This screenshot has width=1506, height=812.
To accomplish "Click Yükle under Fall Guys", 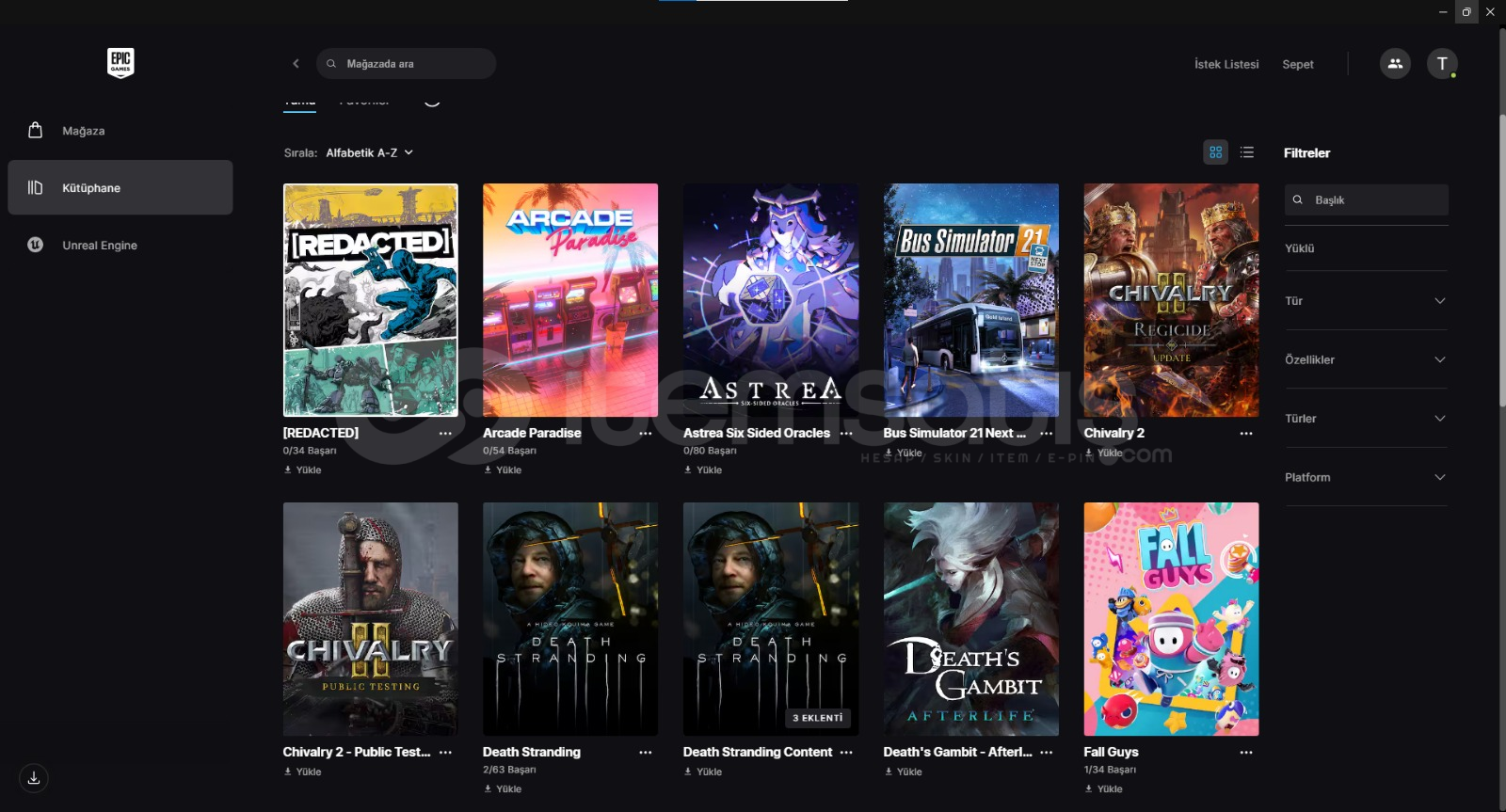I will pyautogui.click(x=1103, y=788).
